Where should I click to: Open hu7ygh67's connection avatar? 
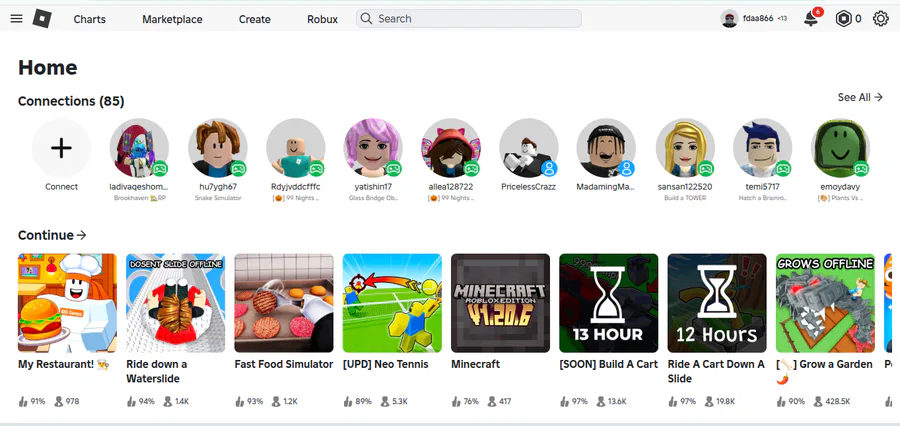coord(218,148)
